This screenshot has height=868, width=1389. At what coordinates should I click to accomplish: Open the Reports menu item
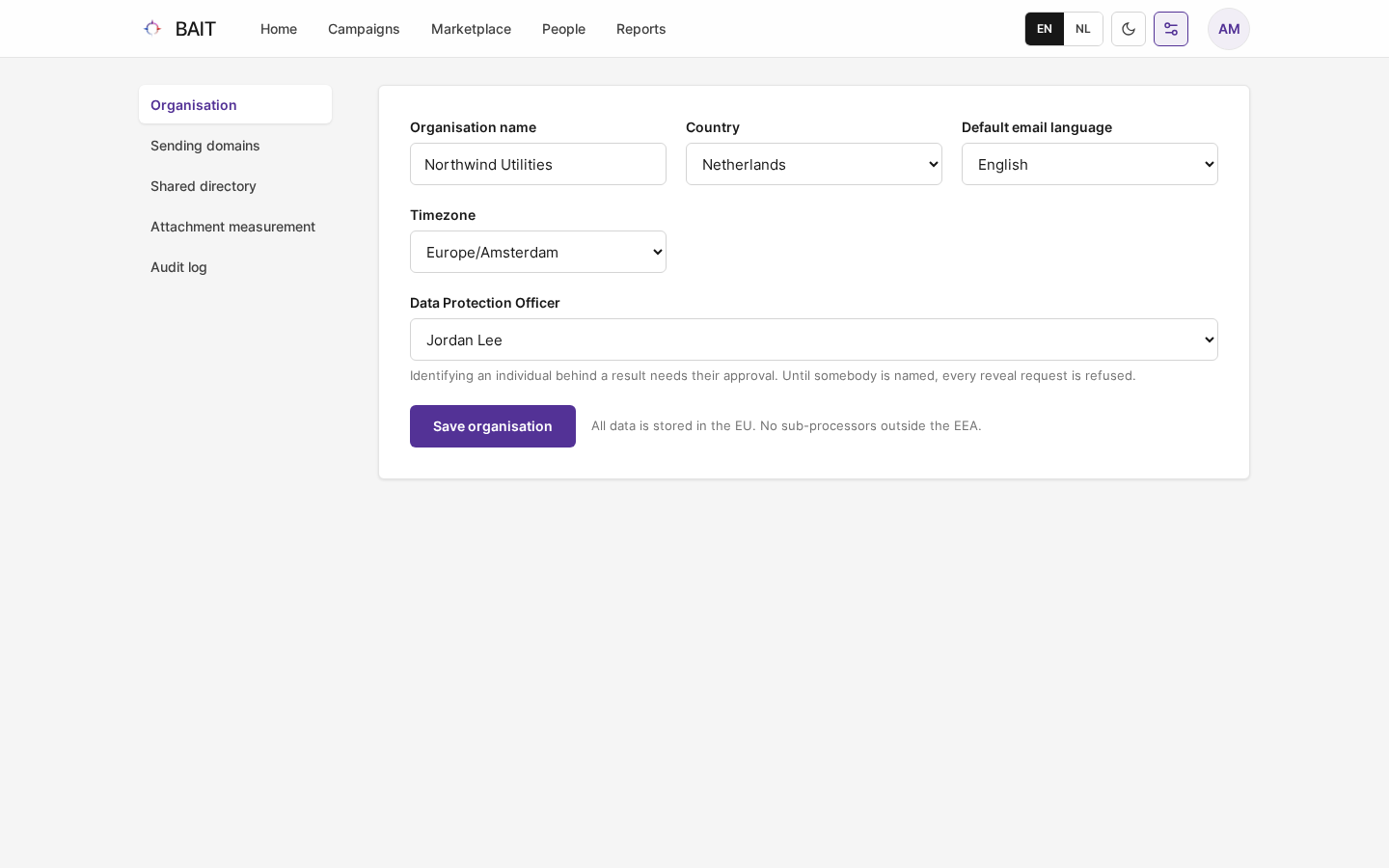point(640,29)
